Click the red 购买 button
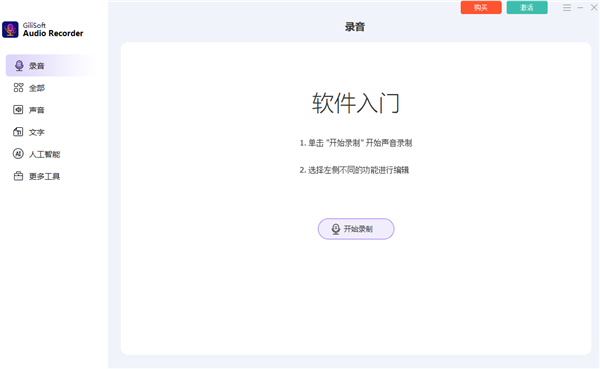 coord(481,8)
